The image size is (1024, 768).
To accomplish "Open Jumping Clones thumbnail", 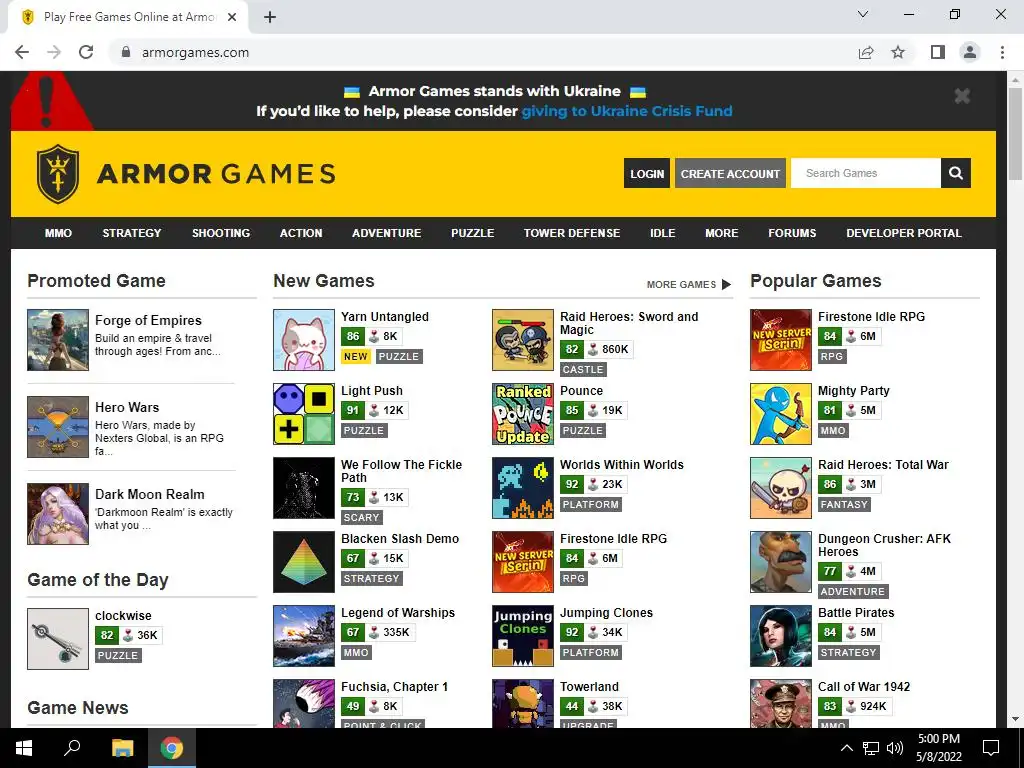I will [522, 635].
